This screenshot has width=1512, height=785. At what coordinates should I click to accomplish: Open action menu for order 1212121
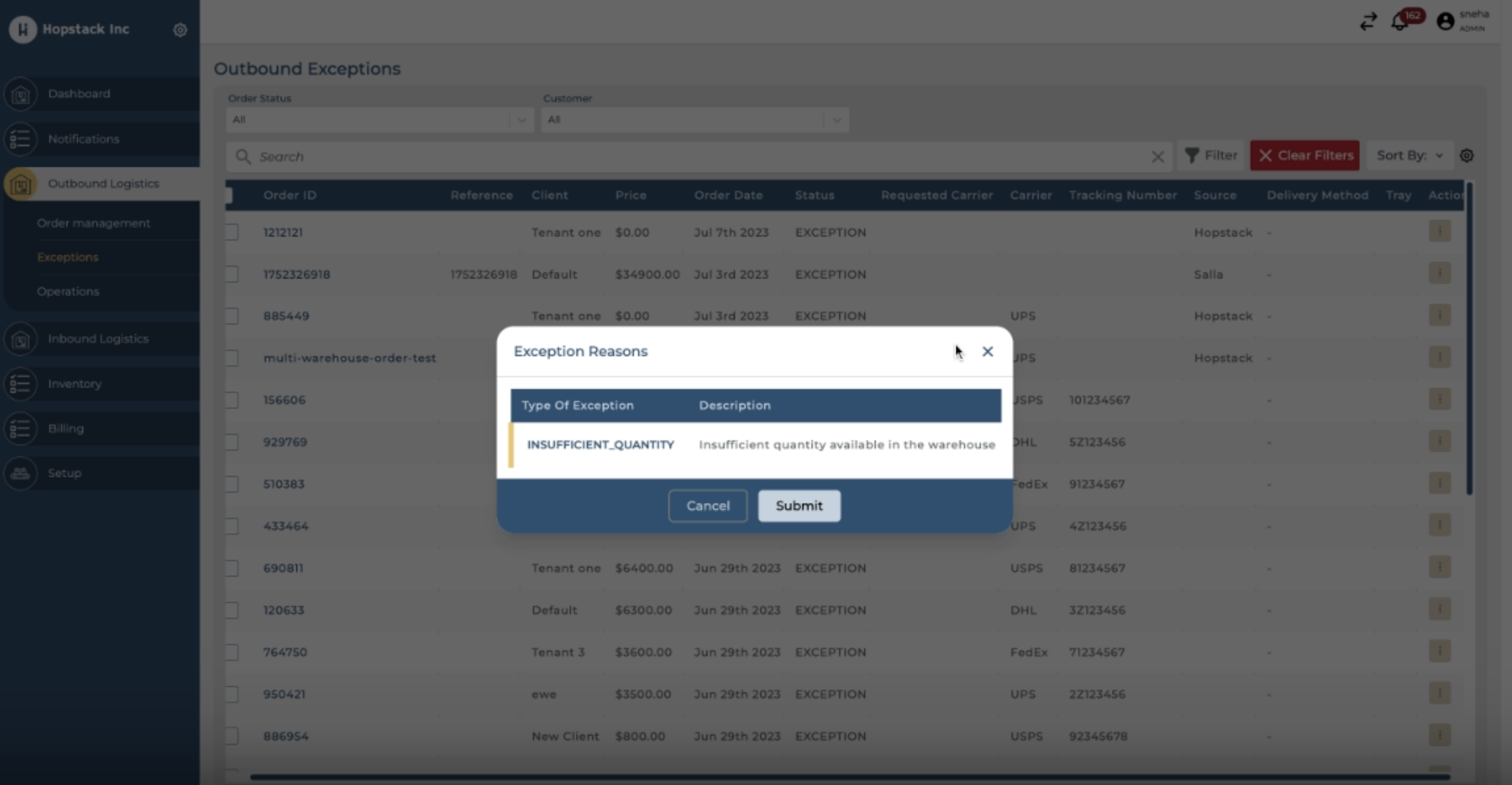(x=1439, y=231)
